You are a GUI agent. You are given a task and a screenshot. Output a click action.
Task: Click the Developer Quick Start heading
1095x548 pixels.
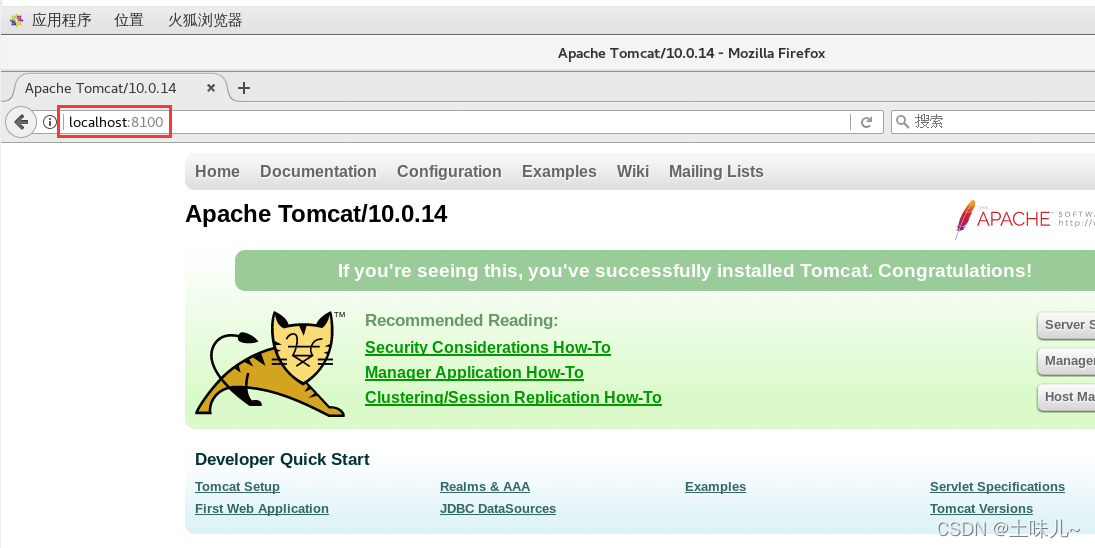click(282, 459)
